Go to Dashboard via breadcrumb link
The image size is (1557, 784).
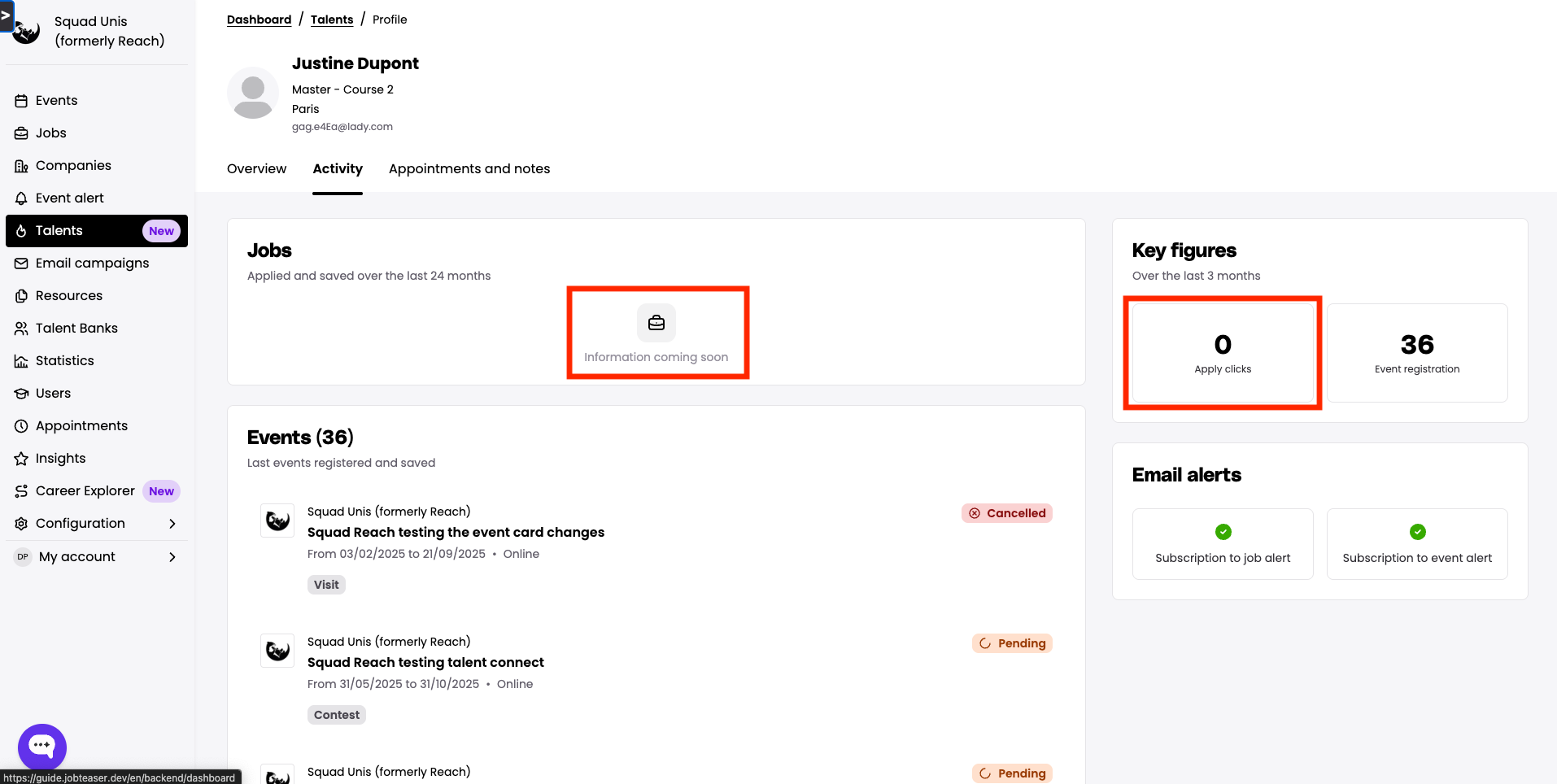tap(259, 20)
